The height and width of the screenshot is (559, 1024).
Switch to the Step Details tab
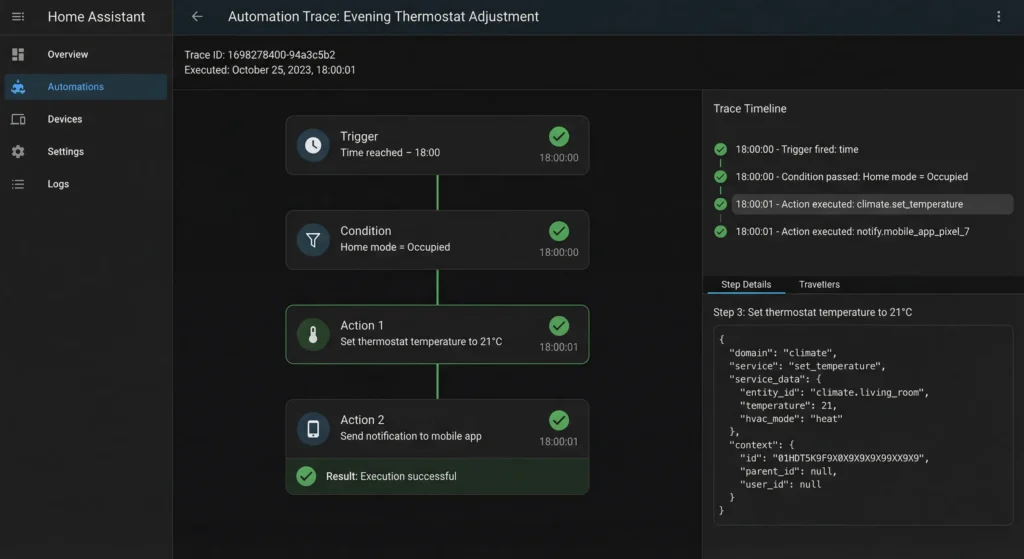coord(746,285)
